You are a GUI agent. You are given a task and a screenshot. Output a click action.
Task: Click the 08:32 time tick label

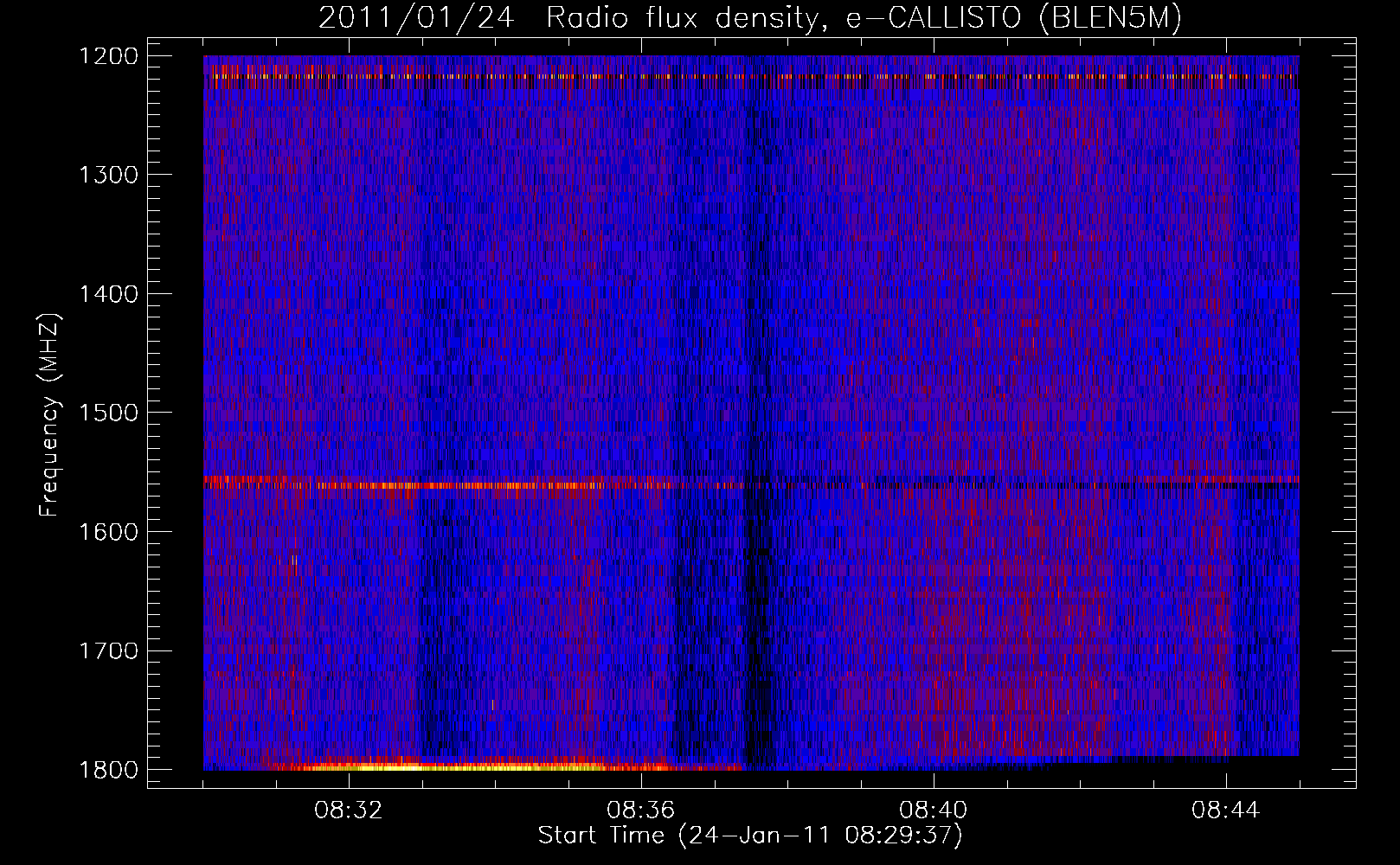349,811
